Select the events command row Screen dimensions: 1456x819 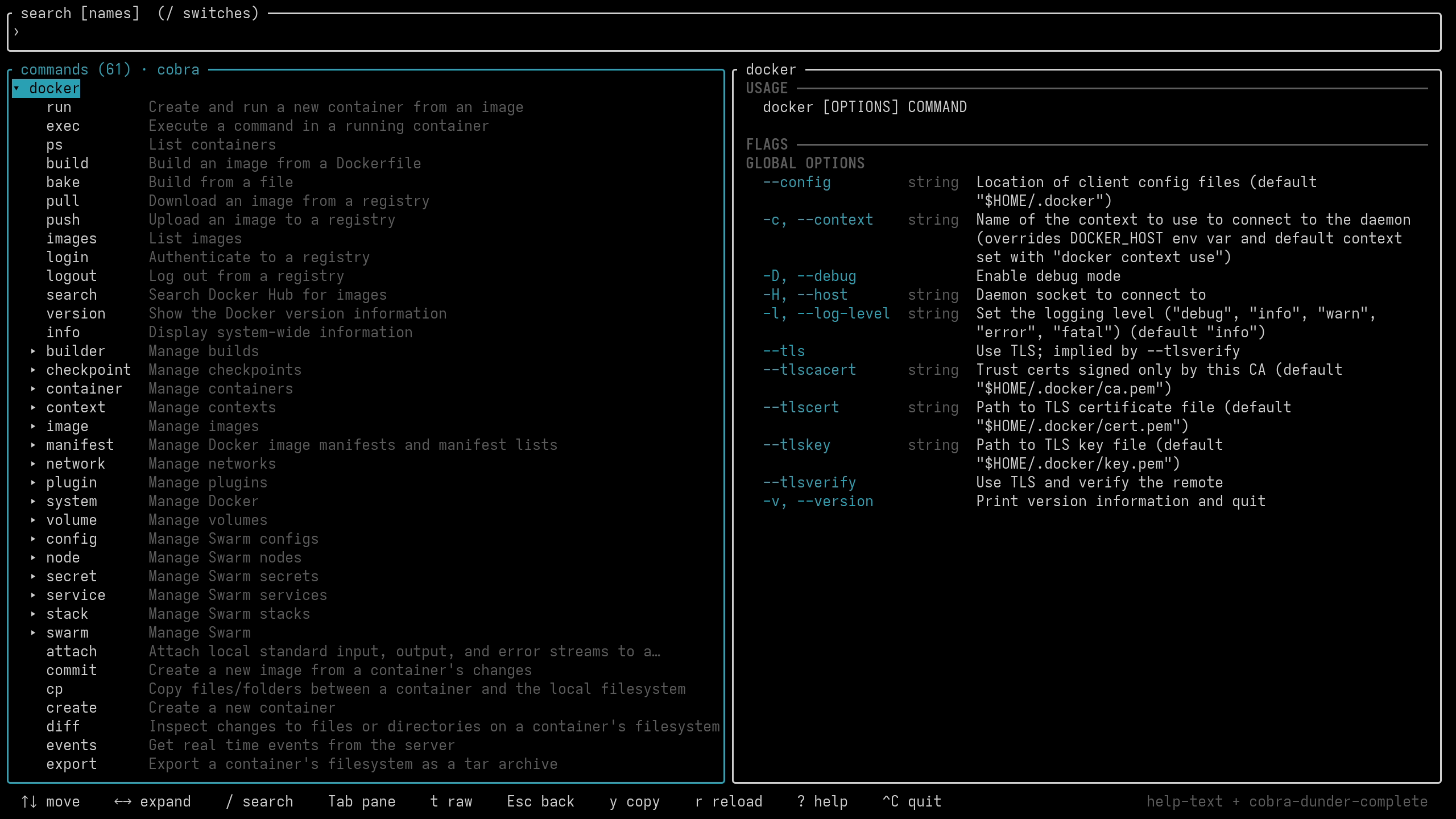point(367,746)
